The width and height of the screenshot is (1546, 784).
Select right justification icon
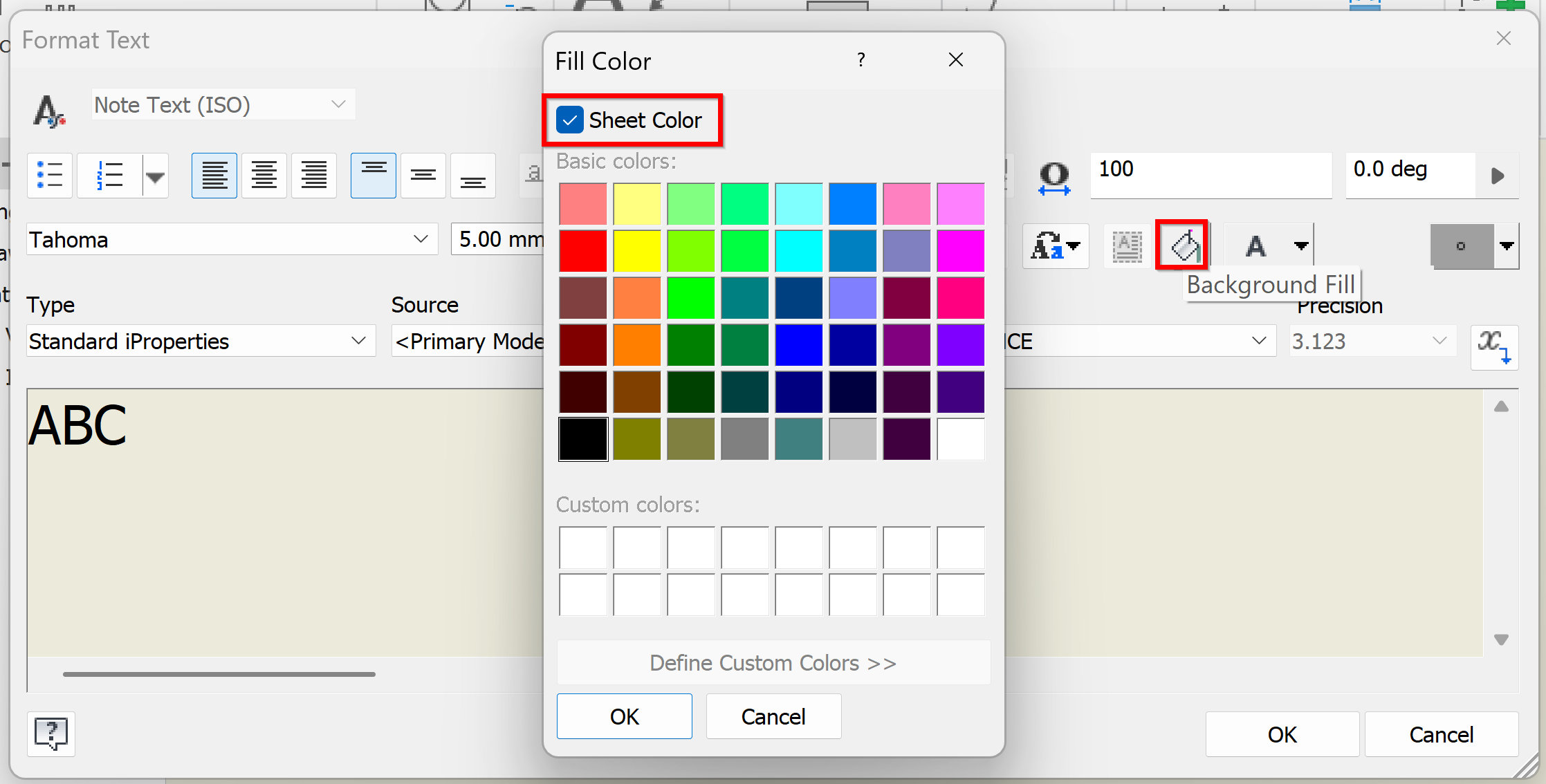tap(314, 176)
